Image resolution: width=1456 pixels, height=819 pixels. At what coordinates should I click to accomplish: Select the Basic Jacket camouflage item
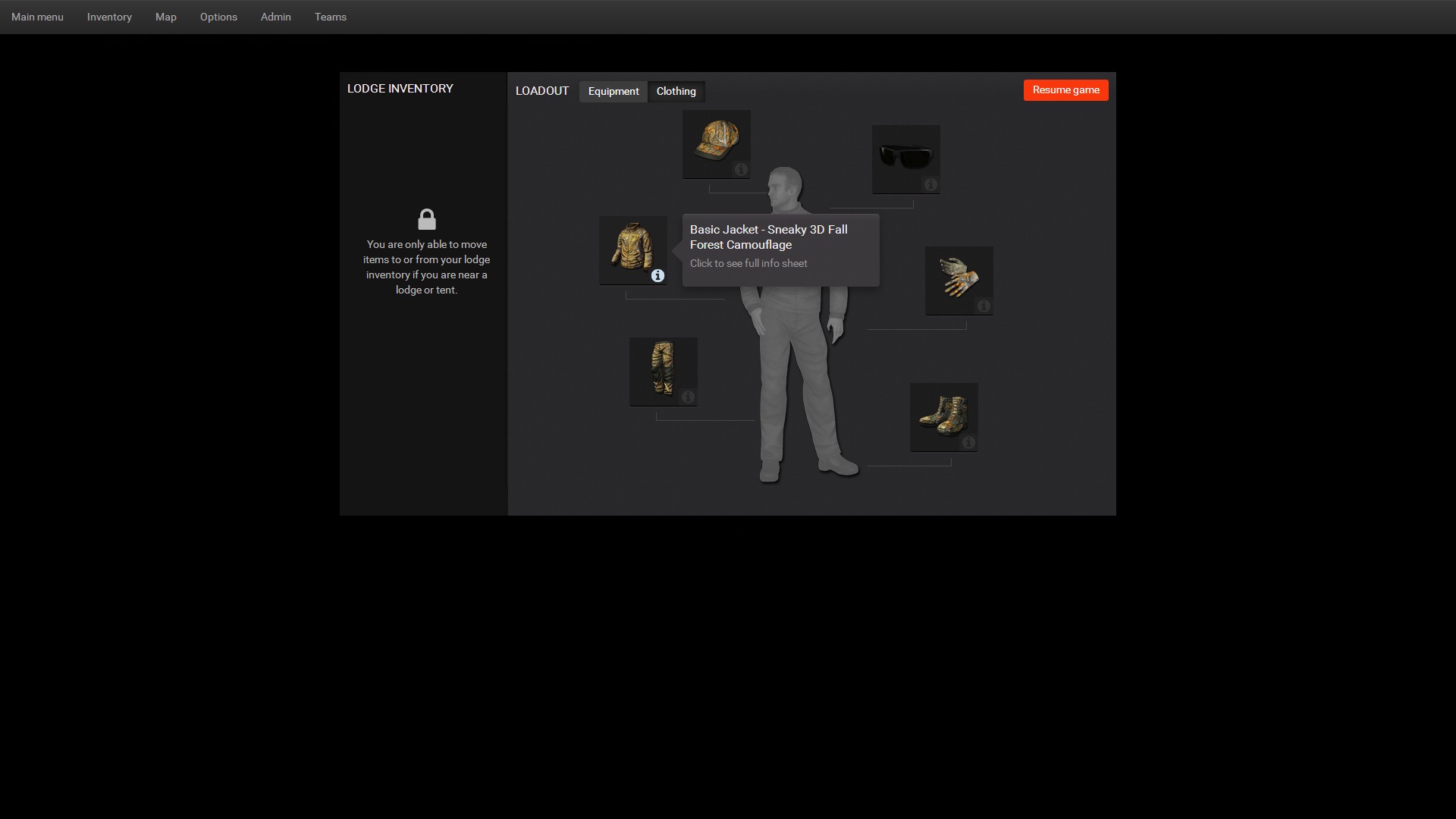(632, 250)
